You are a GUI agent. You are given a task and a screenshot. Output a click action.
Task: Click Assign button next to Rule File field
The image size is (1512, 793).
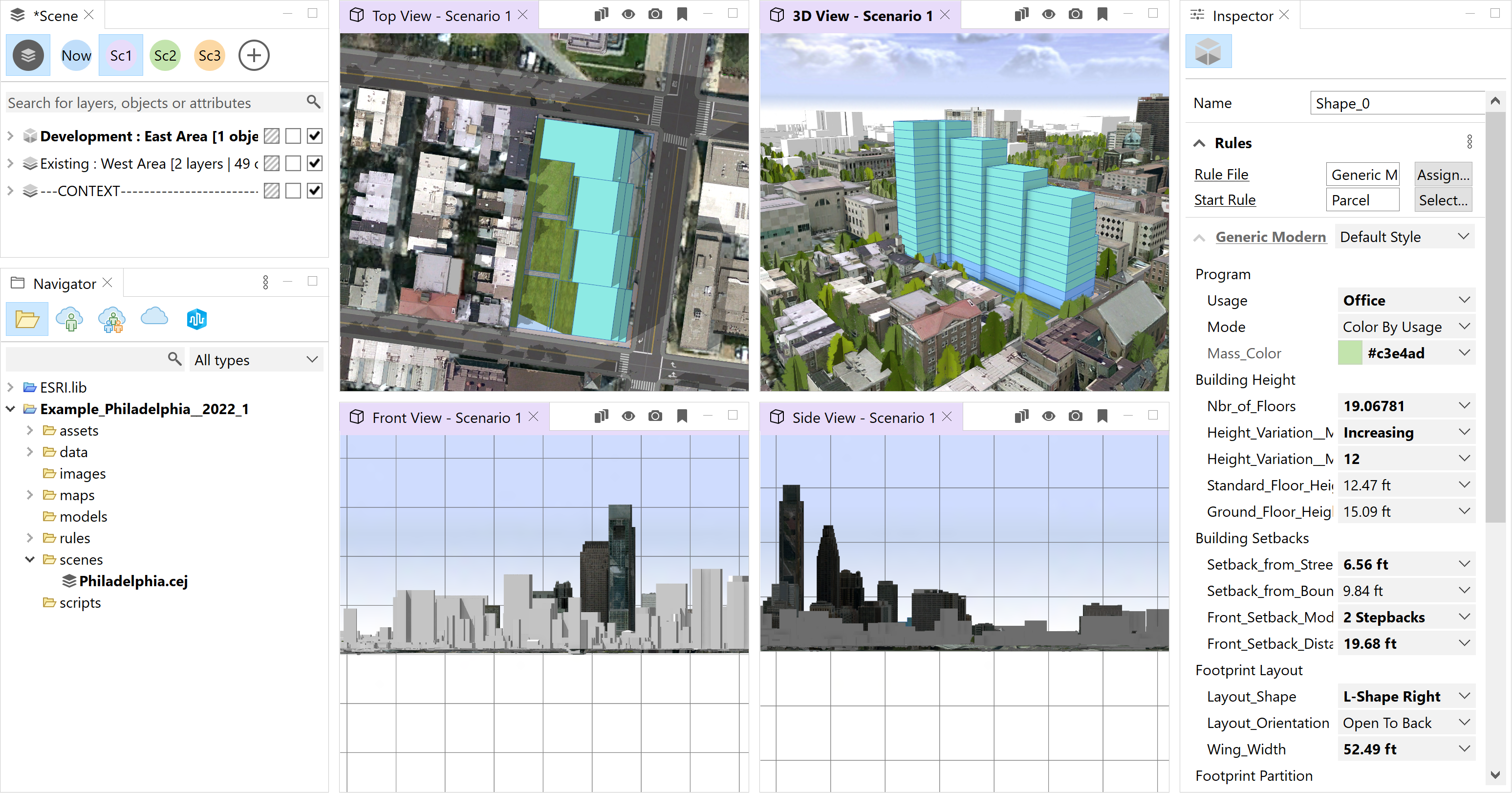click(1442, 174)
